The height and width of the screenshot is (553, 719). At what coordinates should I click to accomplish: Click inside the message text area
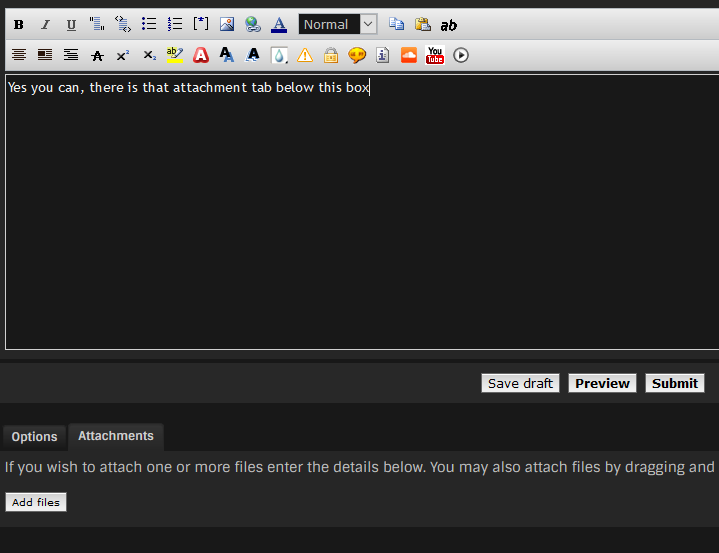pos(360,220)
